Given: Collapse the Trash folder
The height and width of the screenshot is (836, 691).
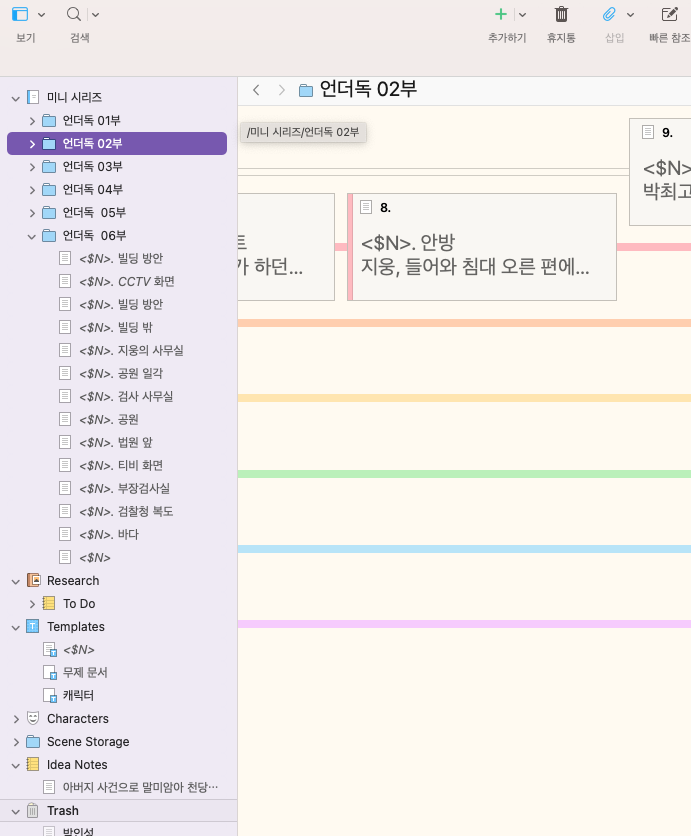Looking at the screenshot, I should 16,811.
